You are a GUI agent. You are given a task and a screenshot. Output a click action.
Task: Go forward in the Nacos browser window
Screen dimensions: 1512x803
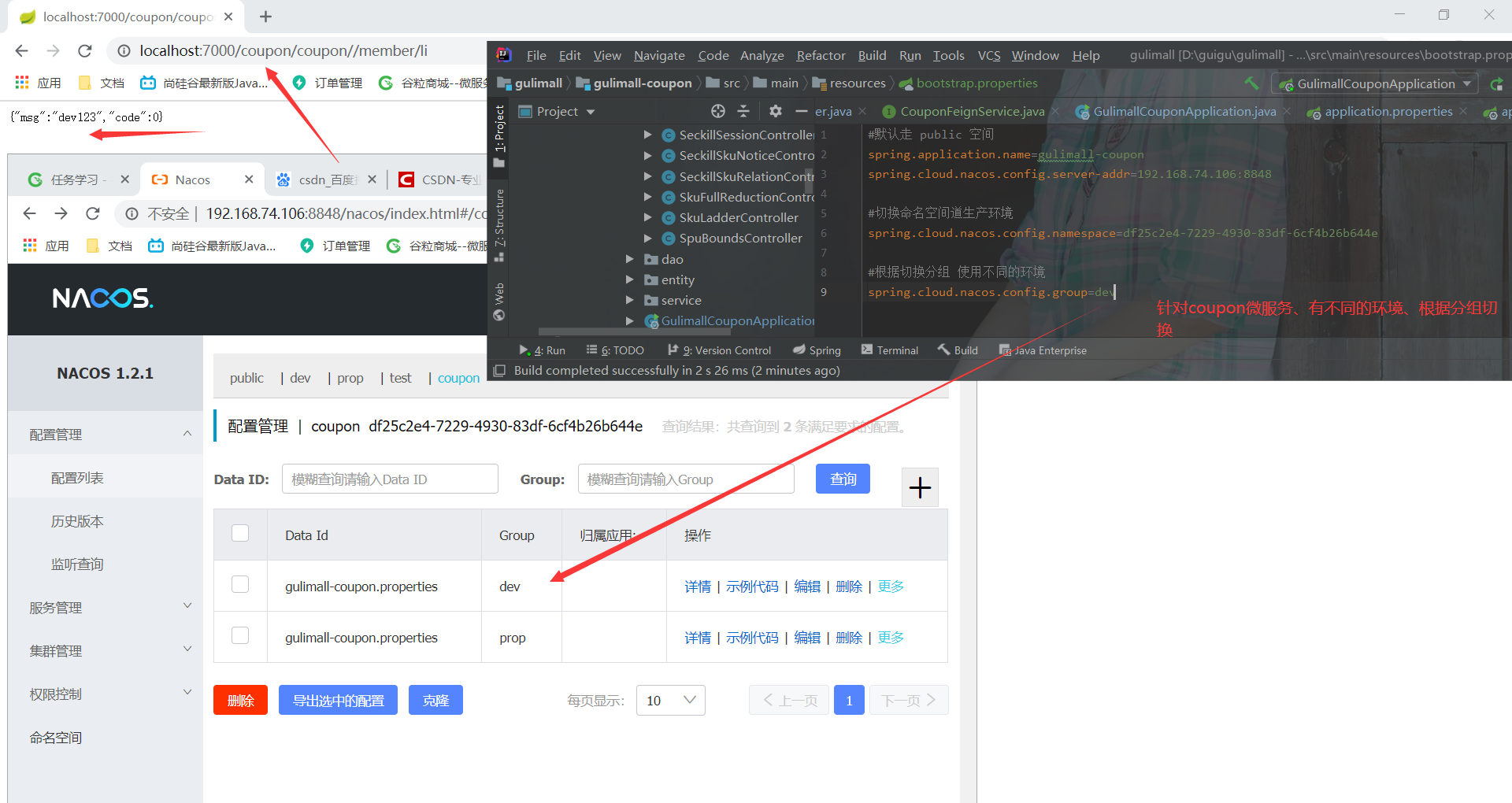click(61, 213)
